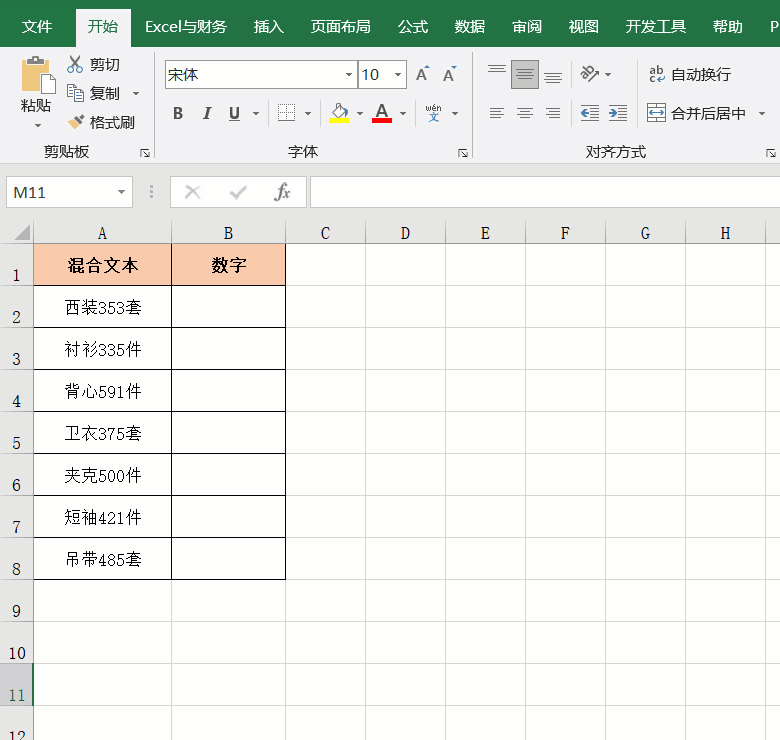Click the formula bar input
Screen dimensions: 780x740
point(545,192)
